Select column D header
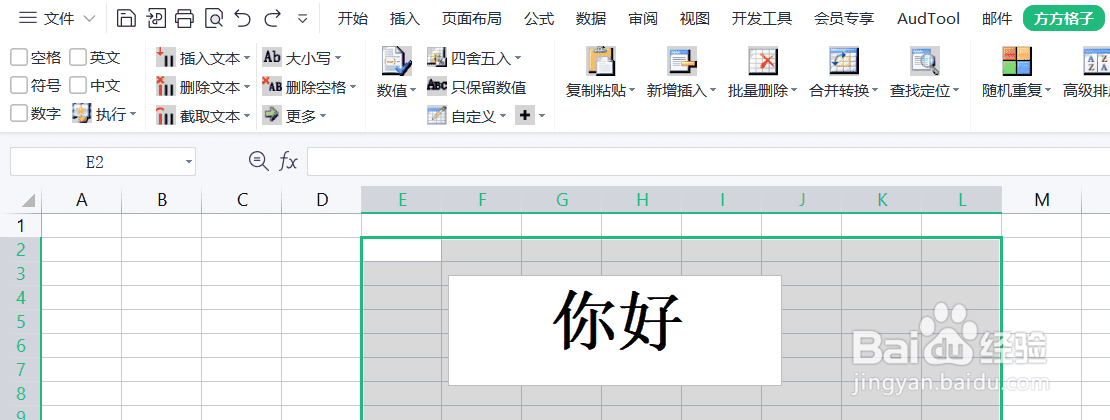The height and width of the screenshot is (420, 1110). pyautogui.click(x=322, y=200)
